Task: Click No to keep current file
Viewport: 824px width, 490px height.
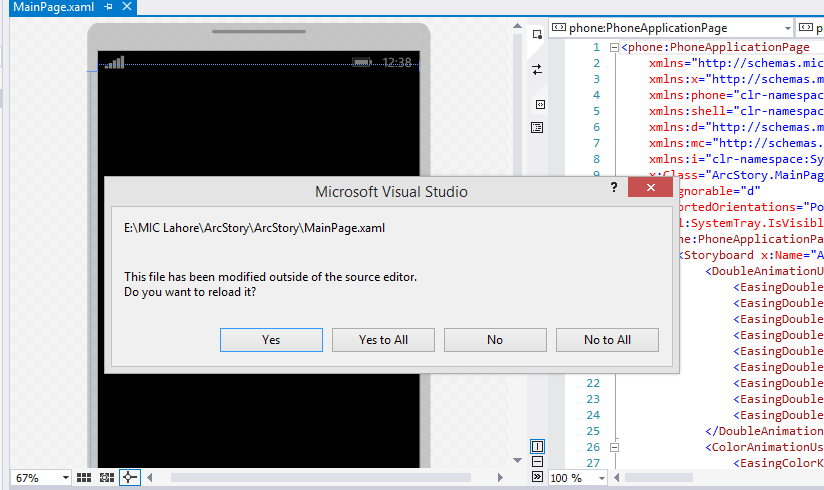Action: tap(495, 340)
